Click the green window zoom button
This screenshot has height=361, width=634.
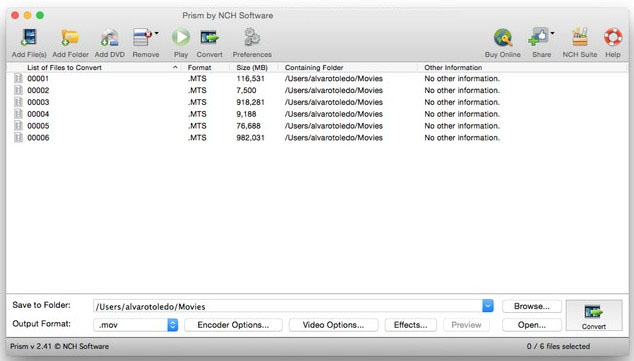(40, 15)
